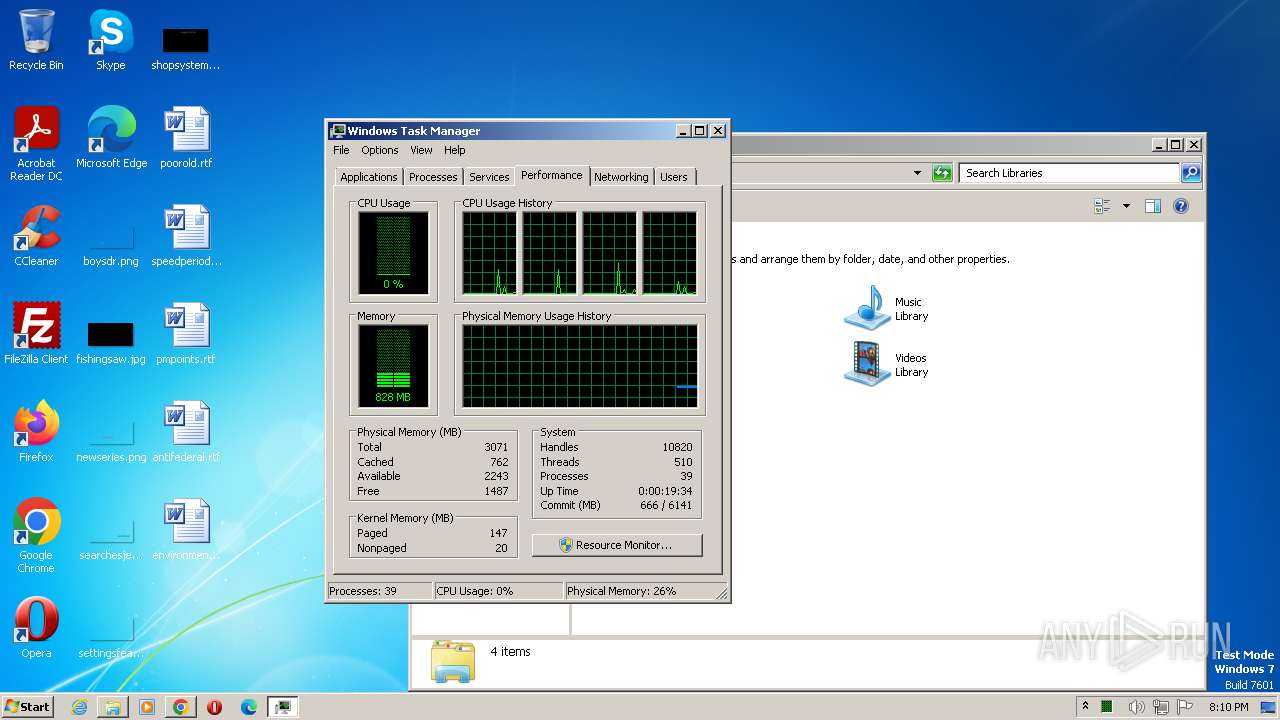Switch to the Networking tab
Image resolution: width=1280 pixels, height=720 pixels.
tap(621, 177)
